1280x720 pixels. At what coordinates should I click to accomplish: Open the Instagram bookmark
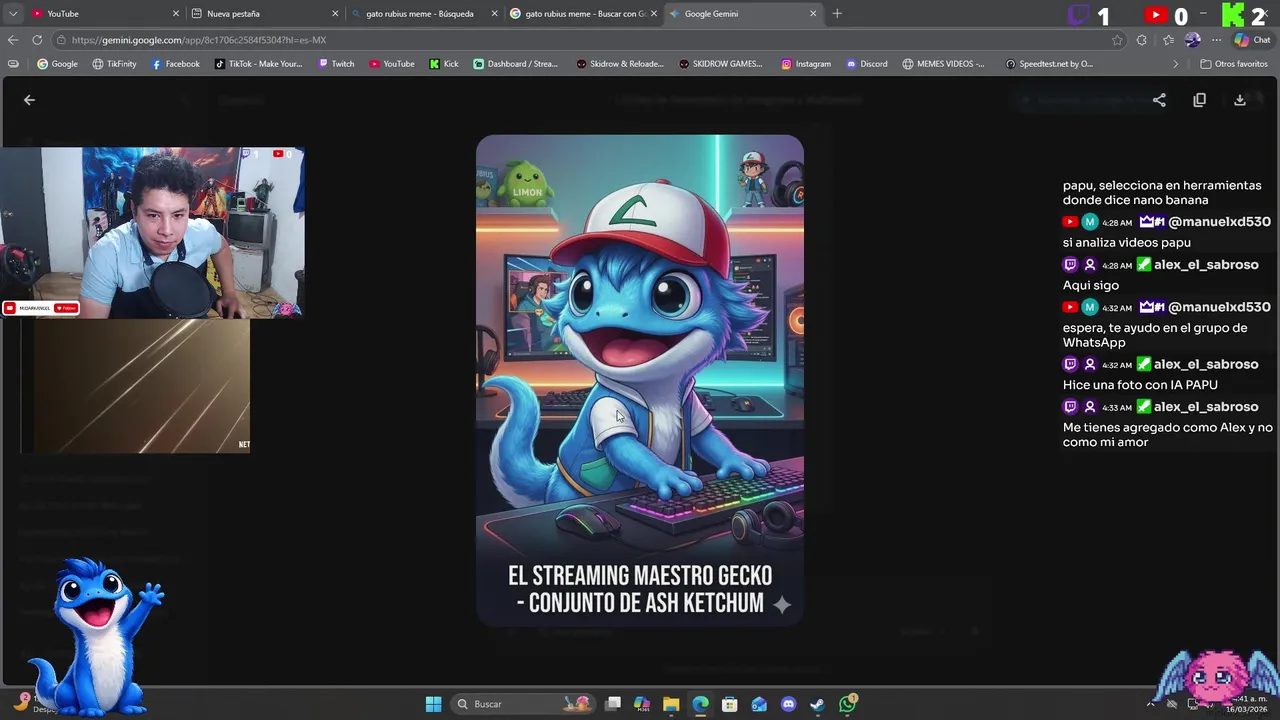tap(806, 64)
